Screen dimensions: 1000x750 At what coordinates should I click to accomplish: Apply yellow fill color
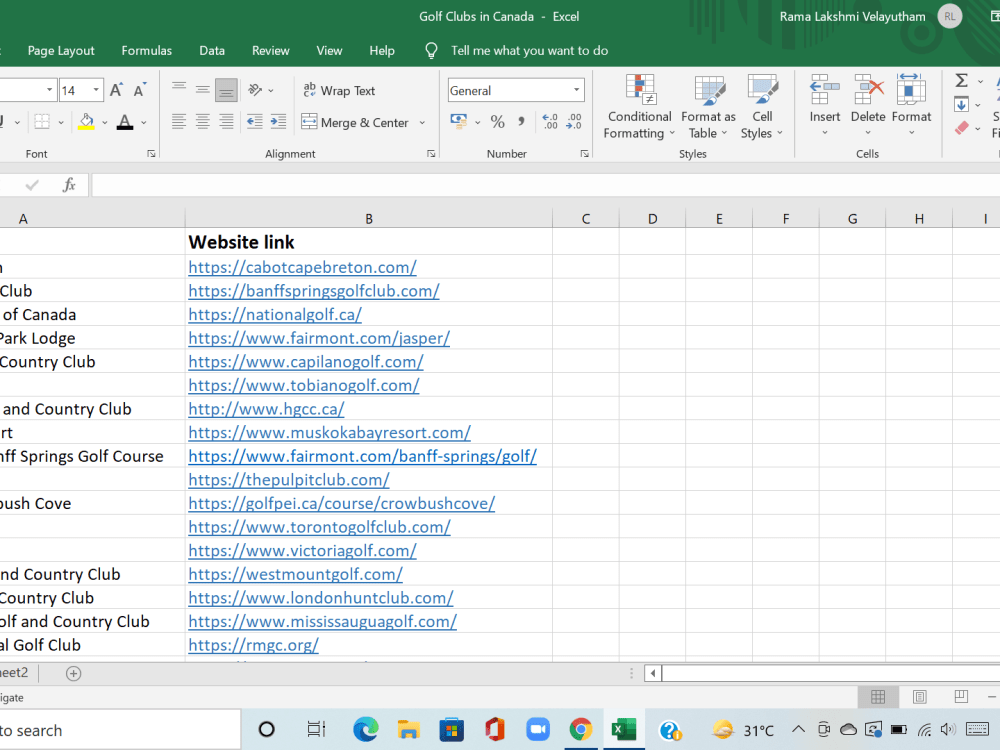(86, 121)
